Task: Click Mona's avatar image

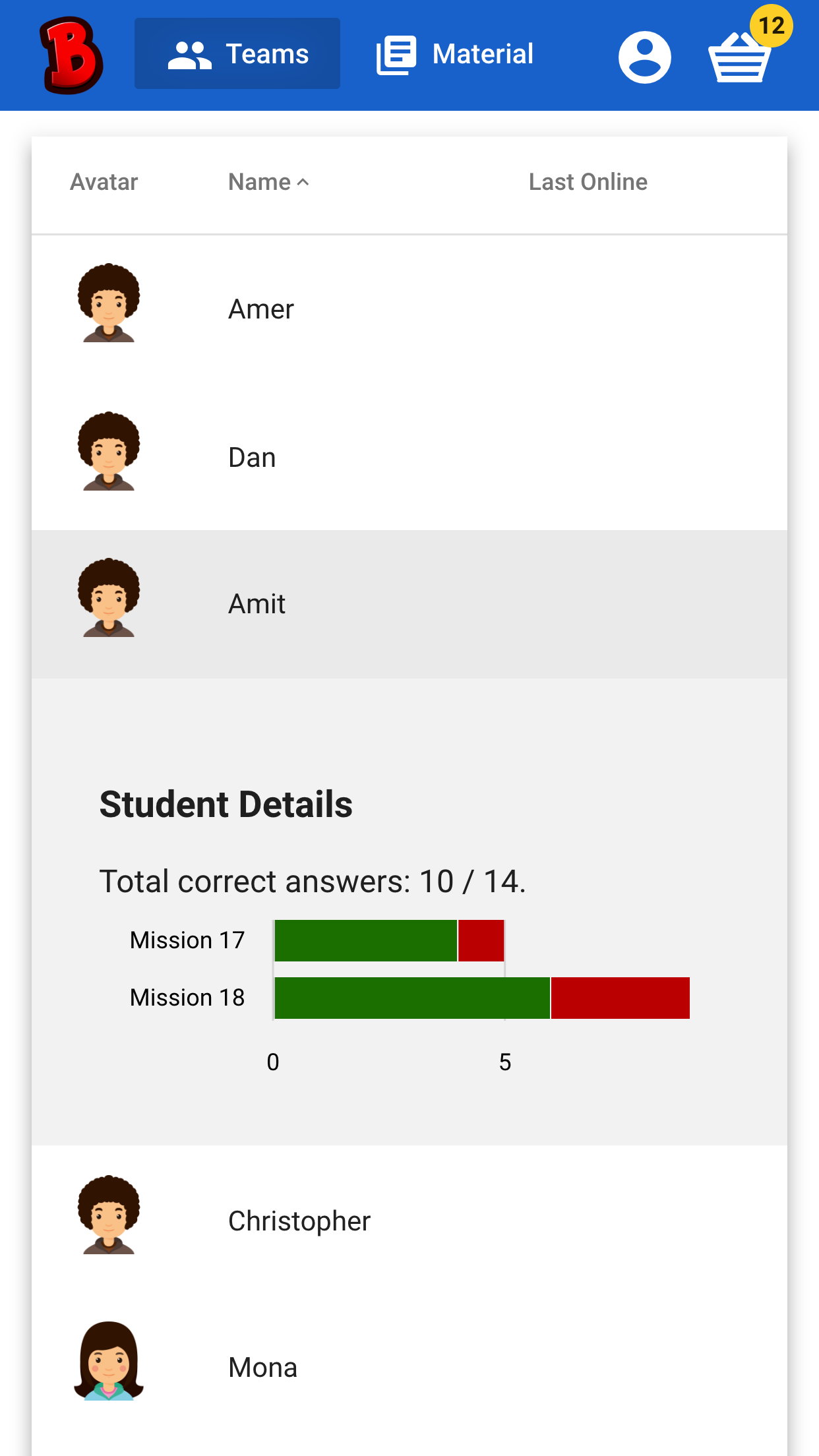Action: (109, 1361)
